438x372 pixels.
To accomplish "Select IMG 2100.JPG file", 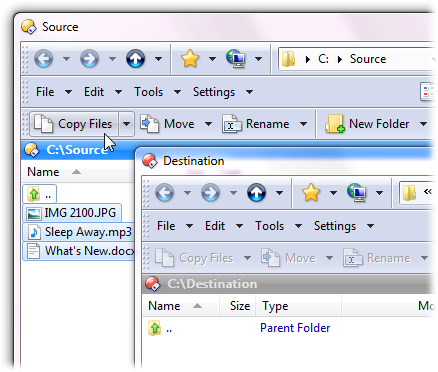I will 72,213.
